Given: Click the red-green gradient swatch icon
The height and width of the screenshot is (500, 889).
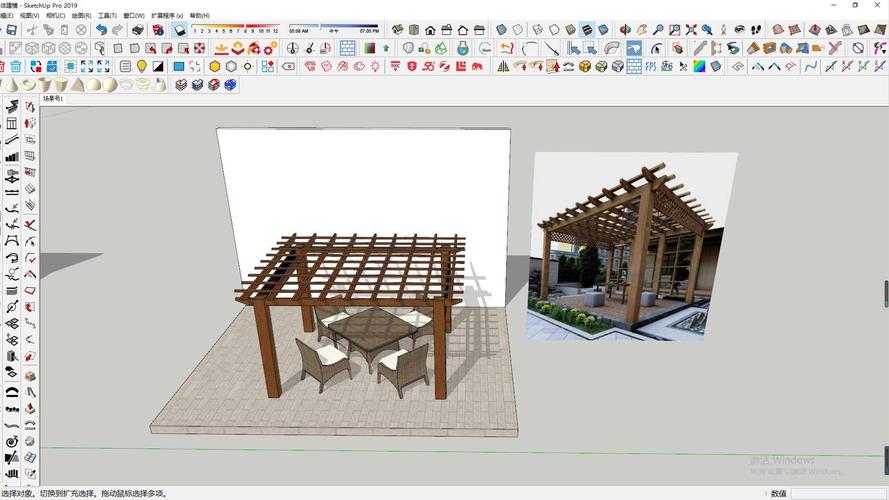Looking at the screenshot, I should (370, 48).
